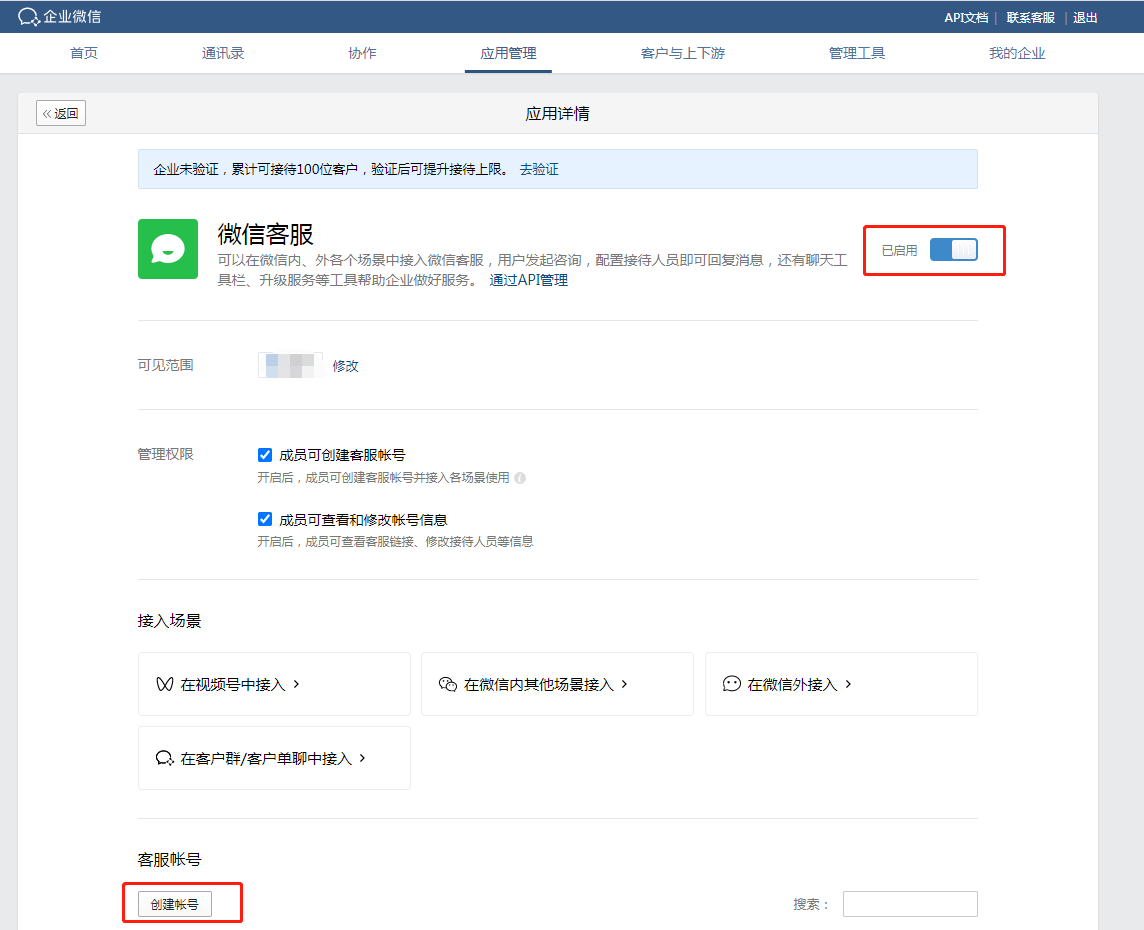Open the 管理工具 tab
The image size is (1144, 930).
[857, 53]
